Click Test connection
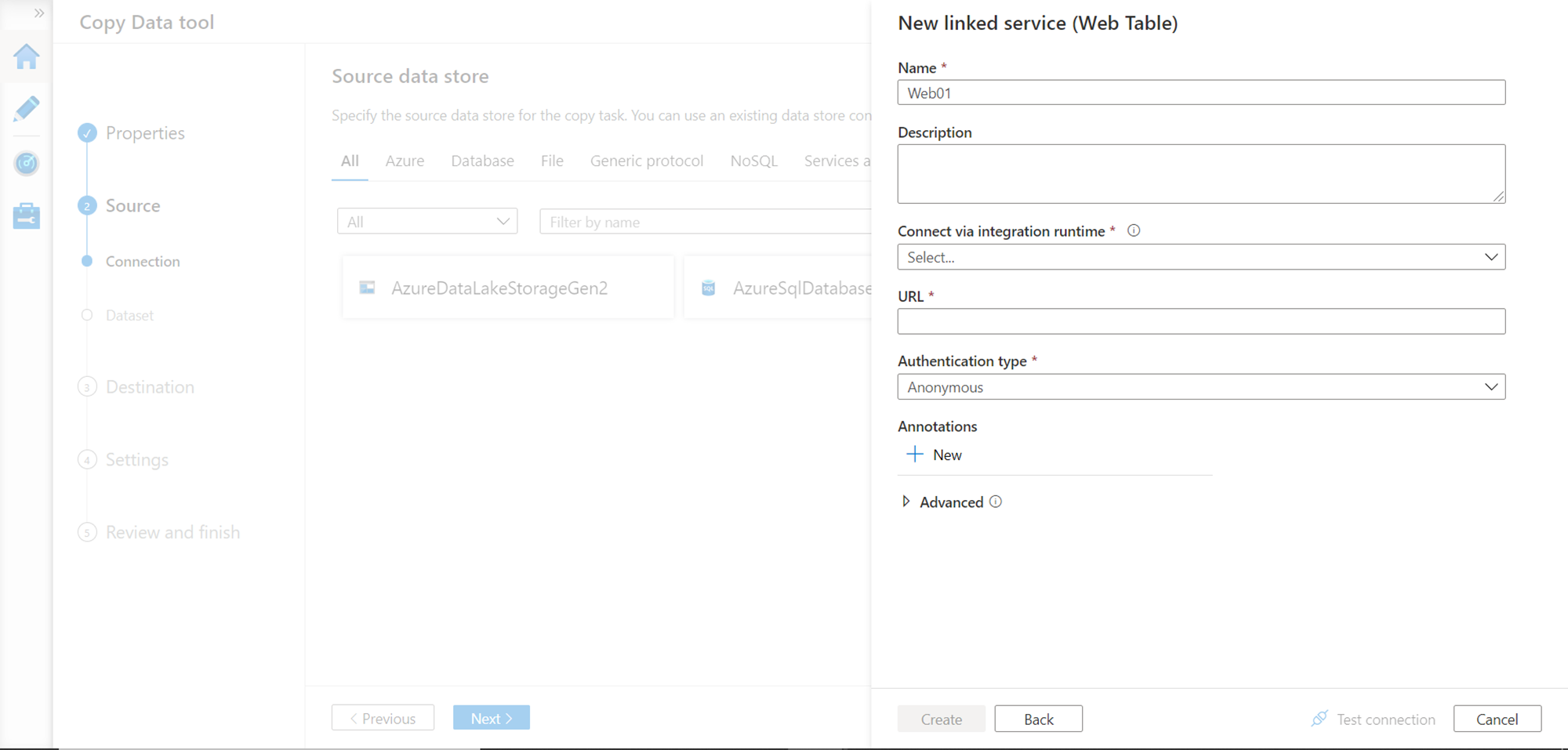The width and height of the screenshot is (1568, 750). coord(1373,719)
